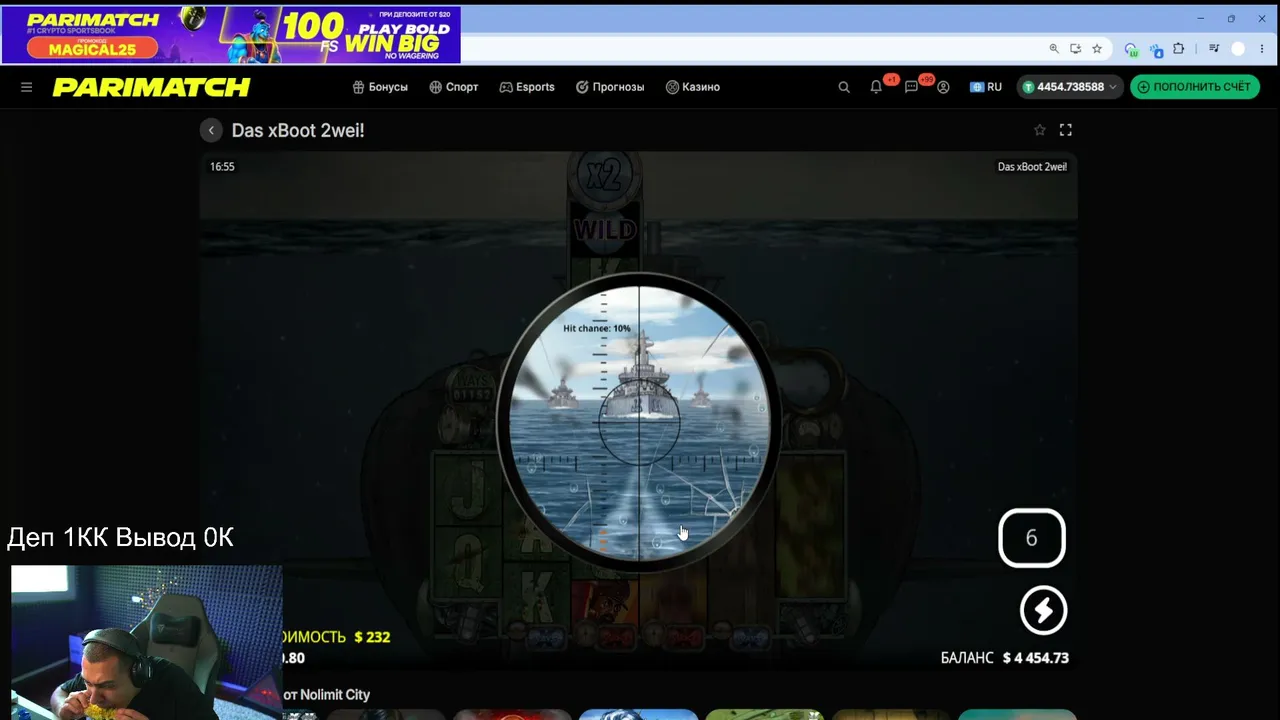Open the browser profile avatar
1280x720 pixels.
point(1238,49)
